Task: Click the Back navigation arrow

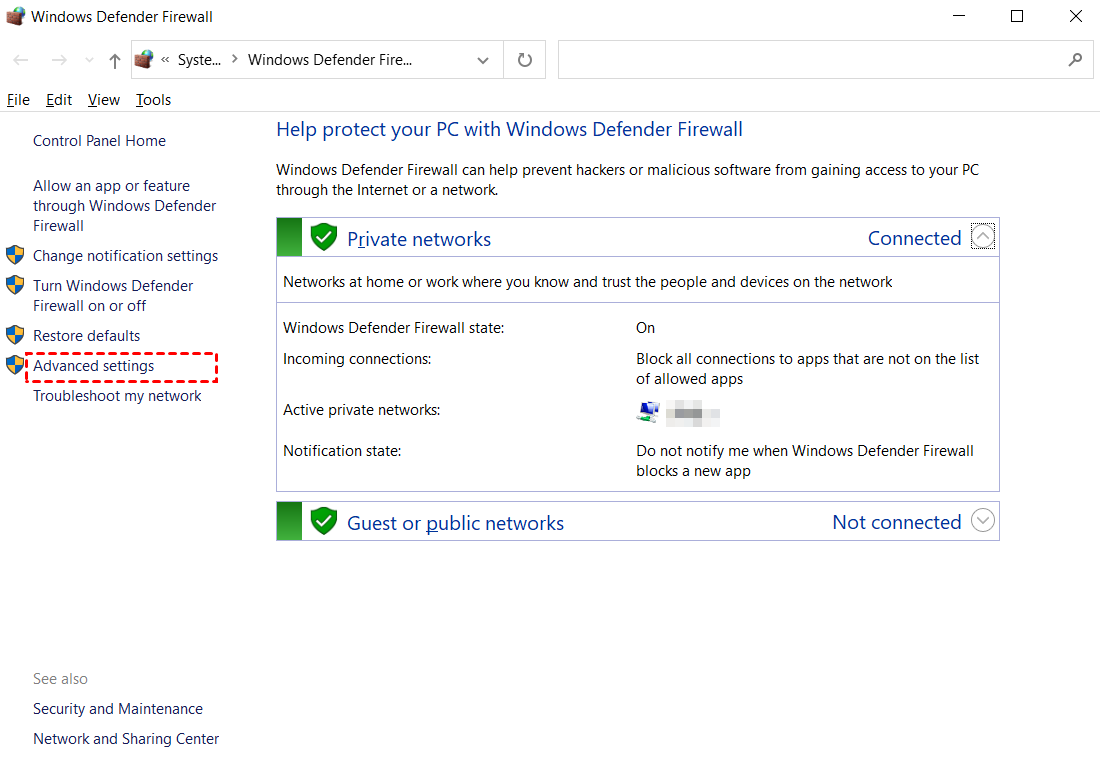Action: pyautogui.click(x=21, y=60)
